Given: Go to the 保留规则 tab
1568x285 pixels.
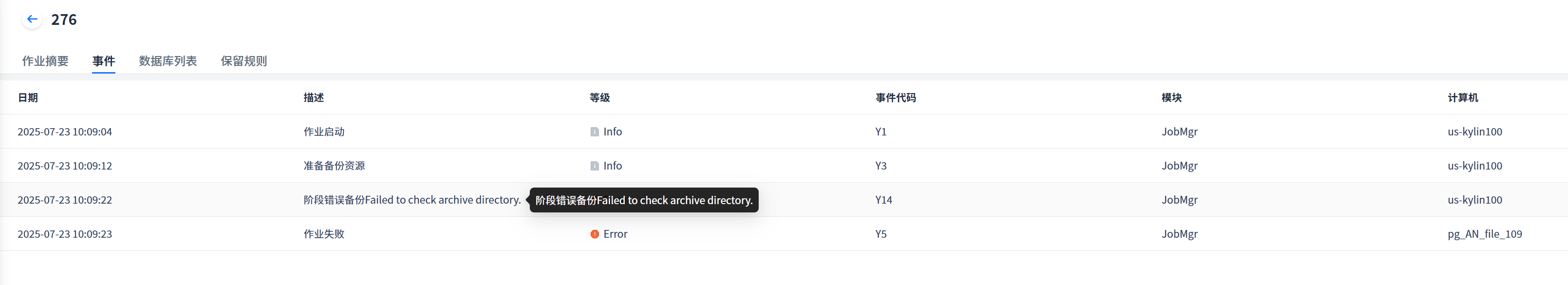Looking at the screenshot, I should pyautogui.click(x=243, y=61).
